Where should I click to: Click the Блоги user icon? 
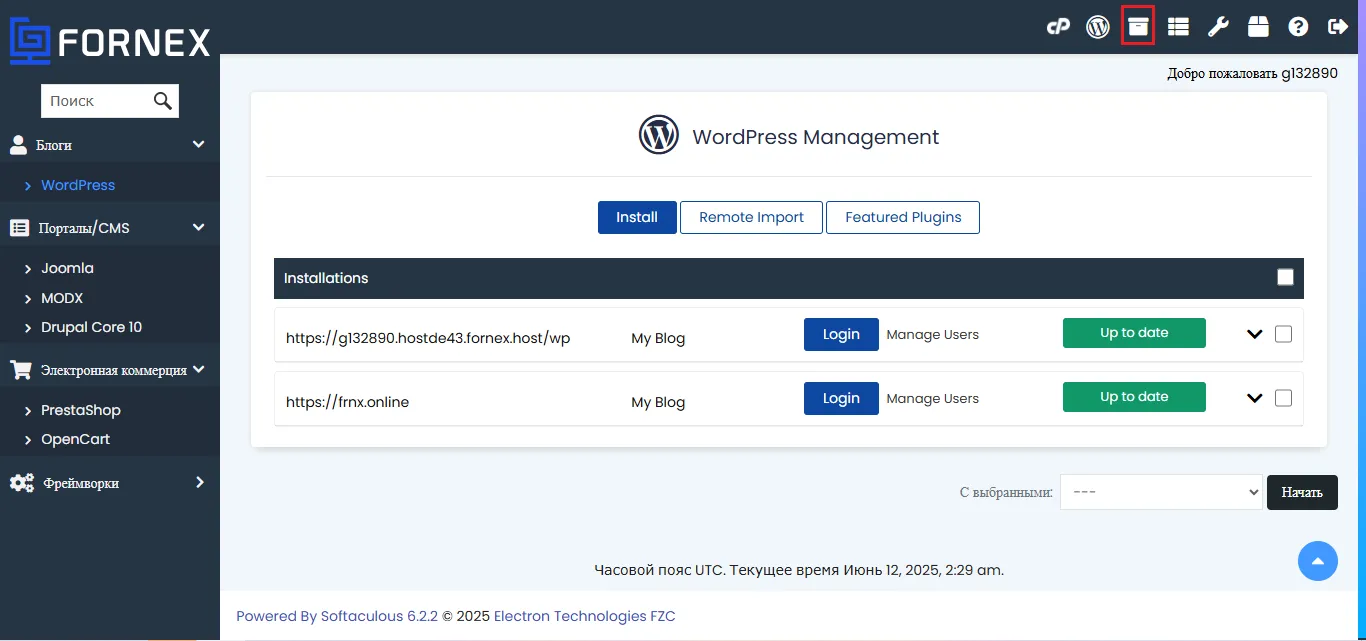point(18,145)
